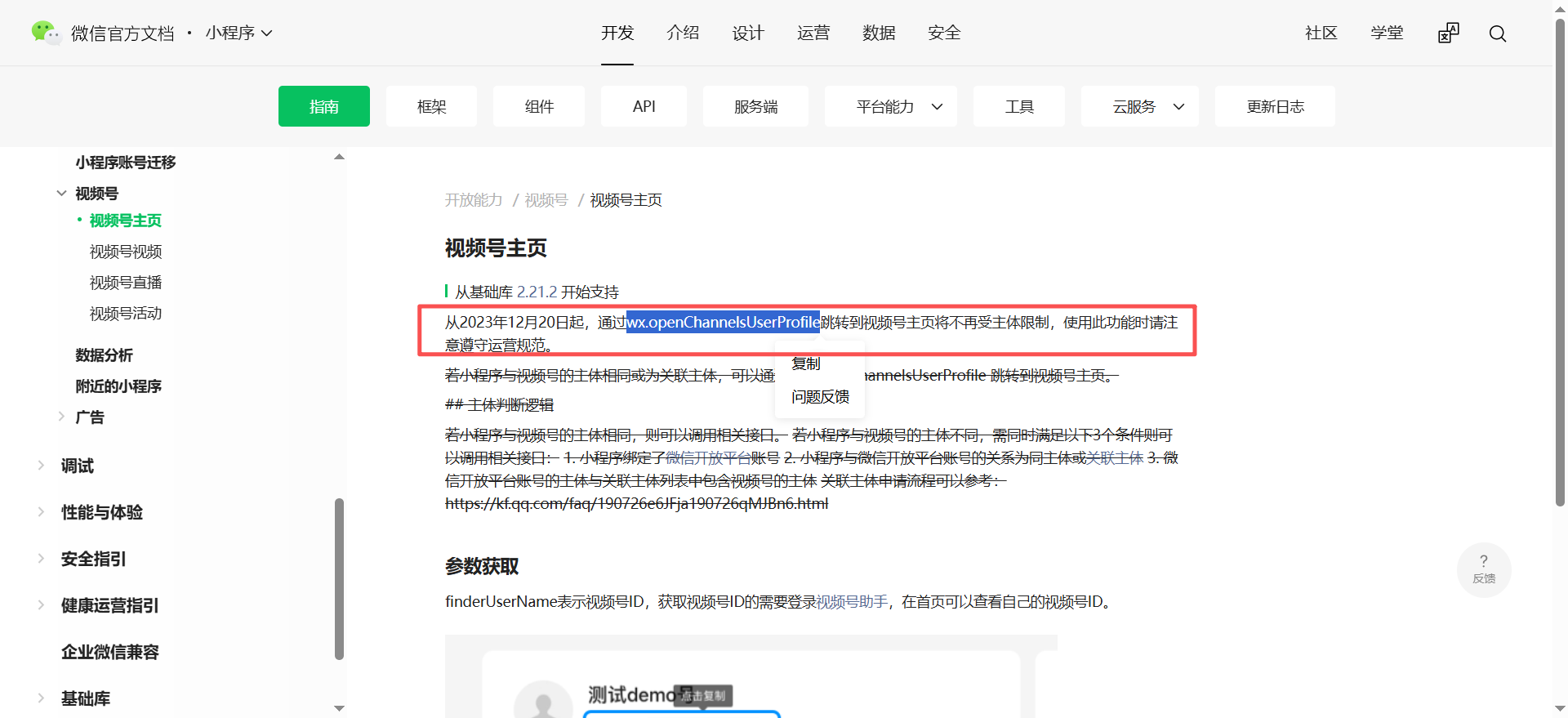Open the kf.qq.com FAQ URL link

coord(636,504)
